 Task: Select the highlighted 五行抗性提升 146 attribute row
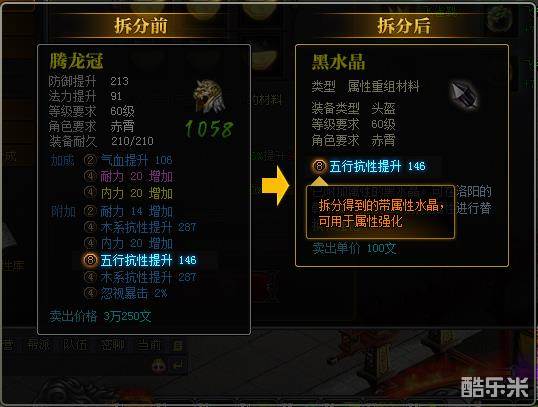click(x=144, y=260)
